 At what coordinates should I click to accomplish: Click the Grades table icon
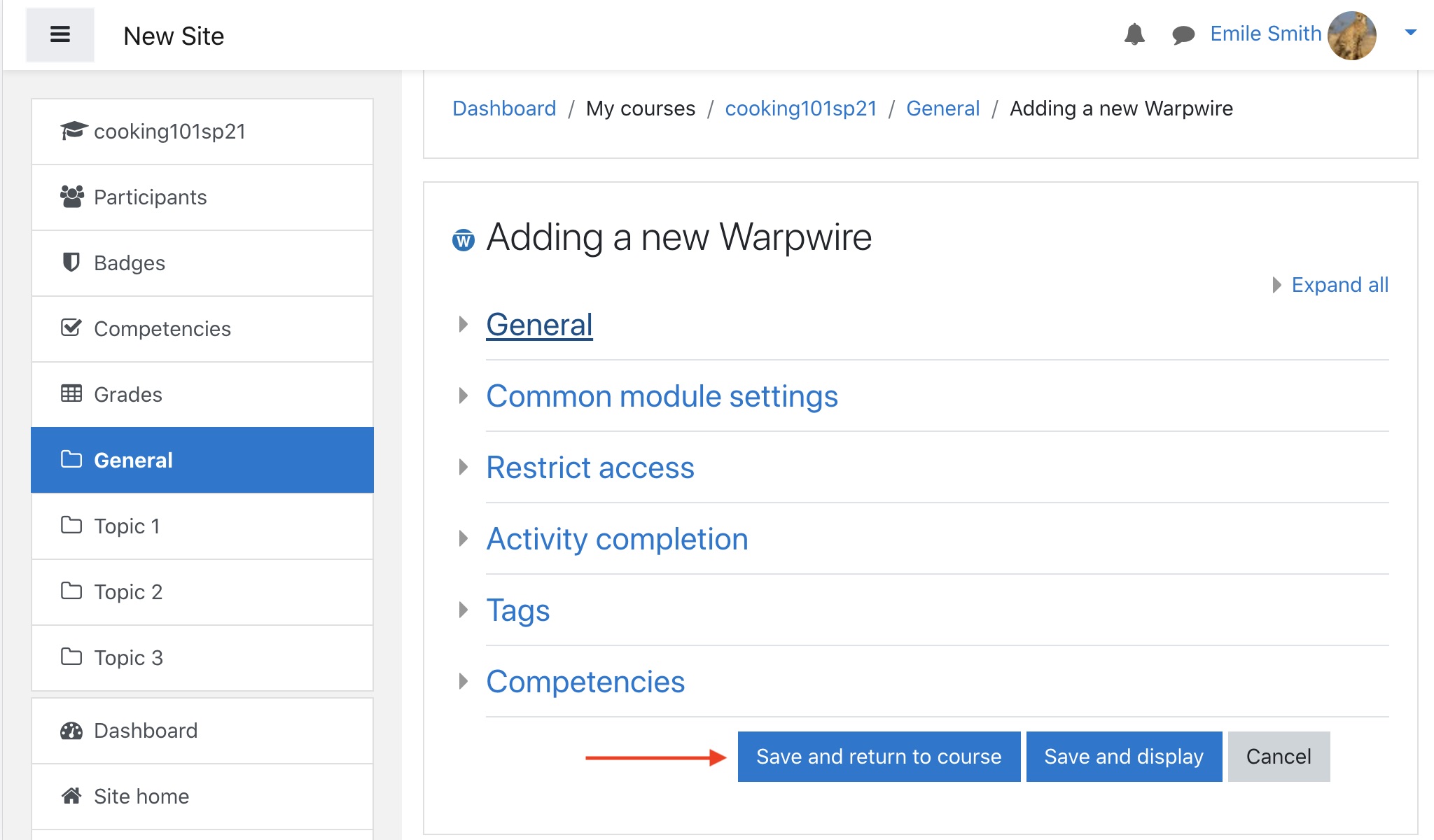tap(71, 393)
